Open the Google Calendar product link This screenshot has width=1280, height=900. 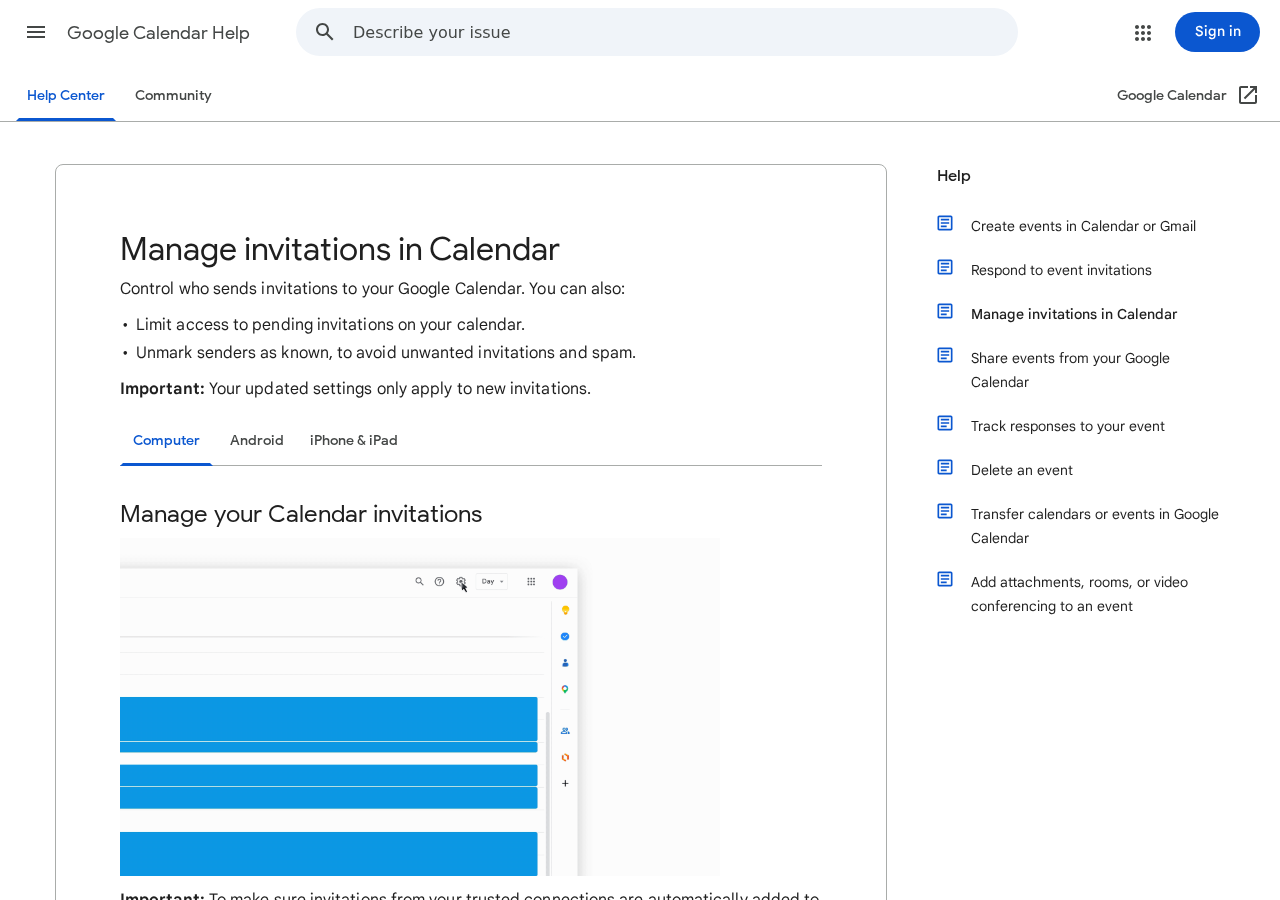pos(1171,95)
